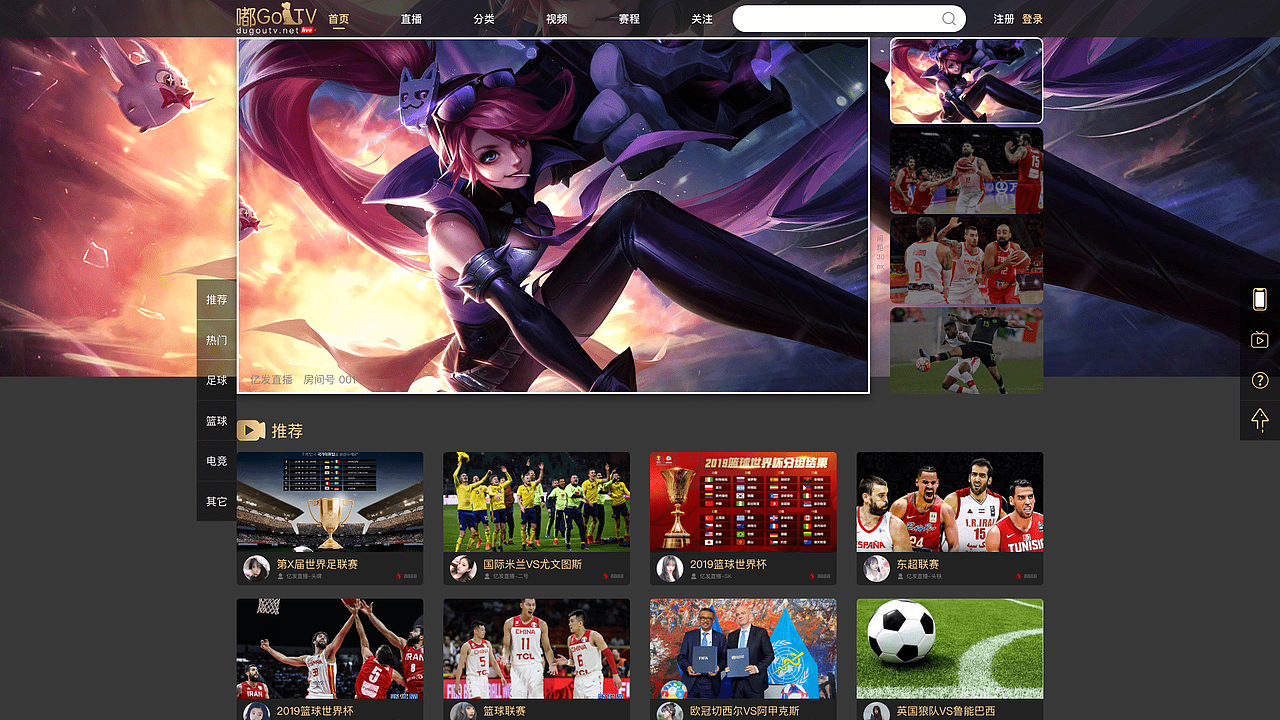Open the 国际米兰VS尤文图斯 title link

[533, 564]
